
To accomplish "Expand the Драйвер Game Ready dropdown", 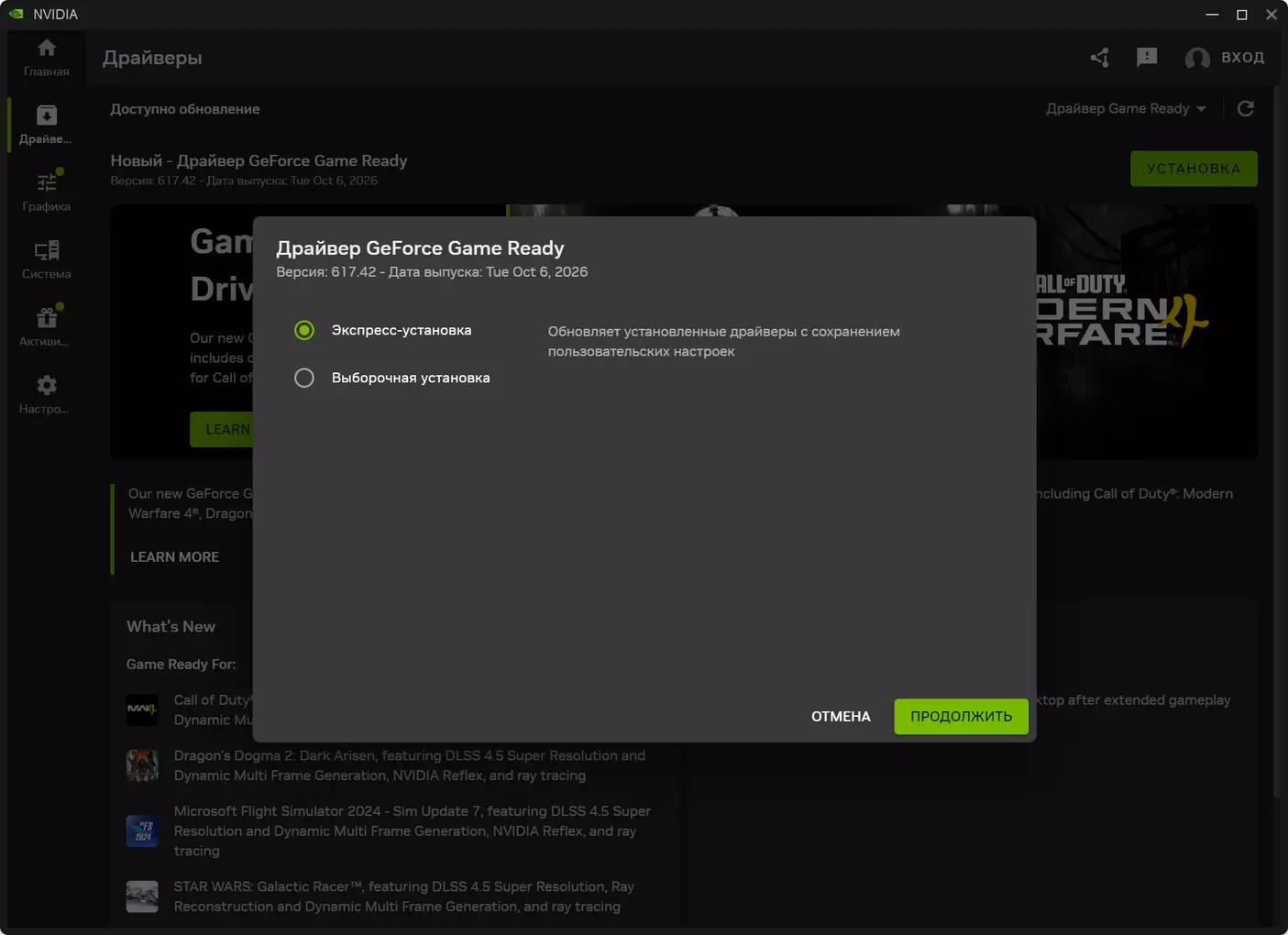I will click(1126, 108).
